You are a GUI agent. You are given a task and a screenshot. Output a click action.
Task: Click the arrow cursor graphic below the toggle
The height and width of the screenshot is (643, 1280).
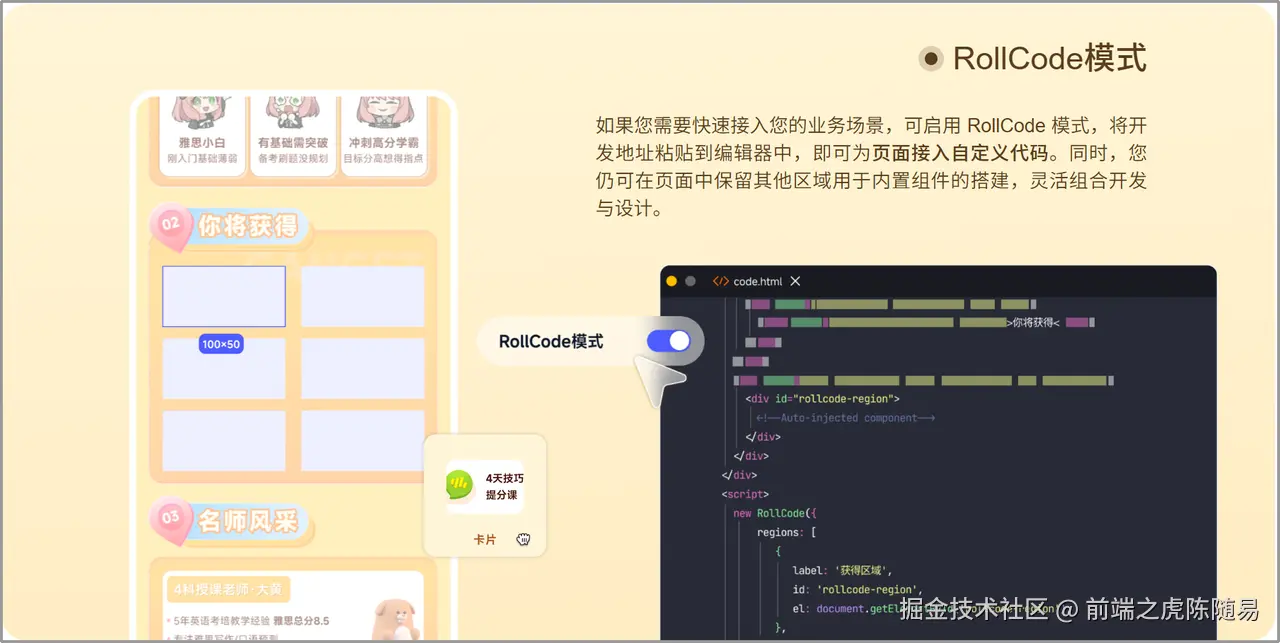pos(662,380)
